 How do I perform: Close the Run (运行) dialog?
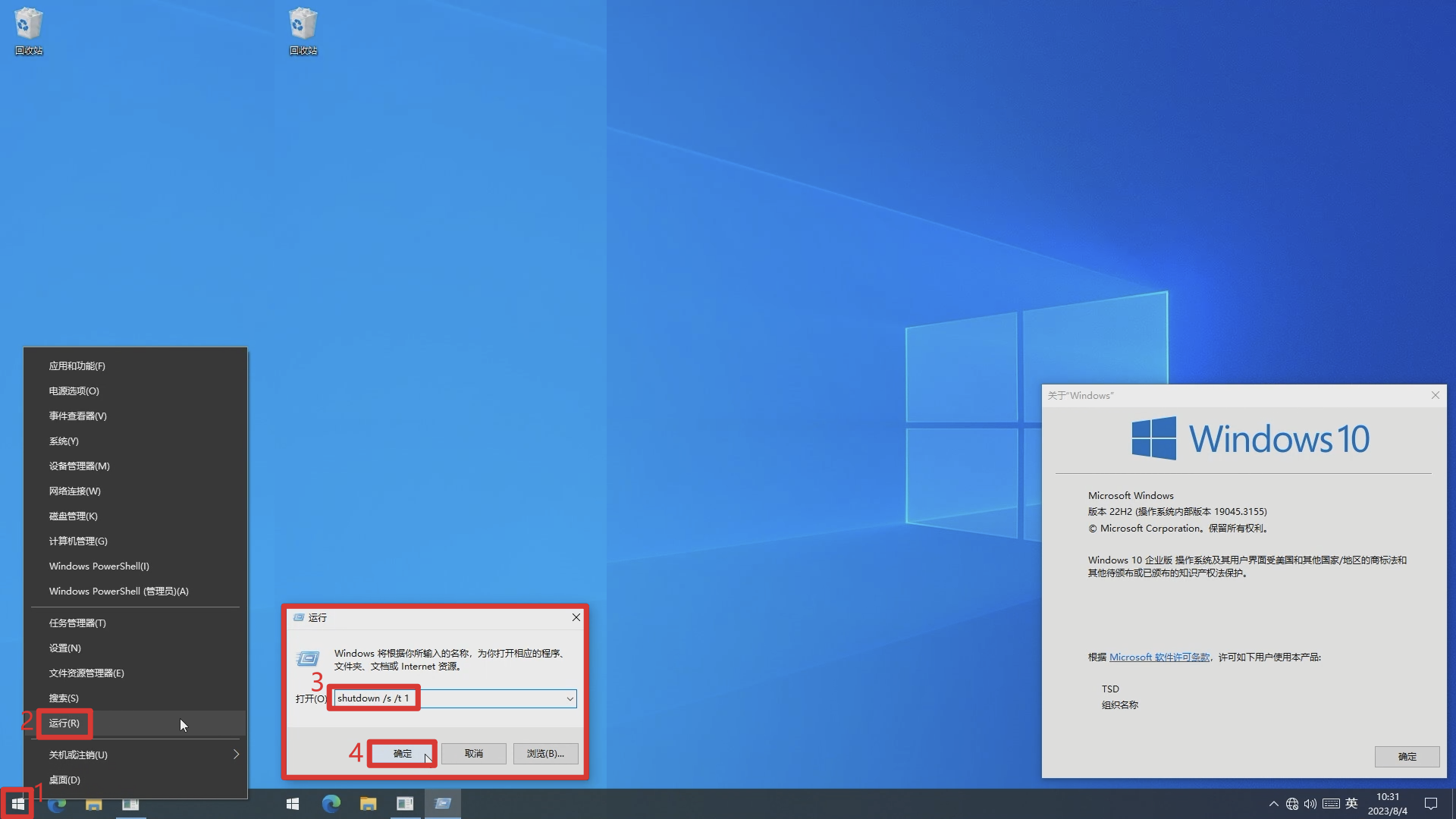pos(576,617)
